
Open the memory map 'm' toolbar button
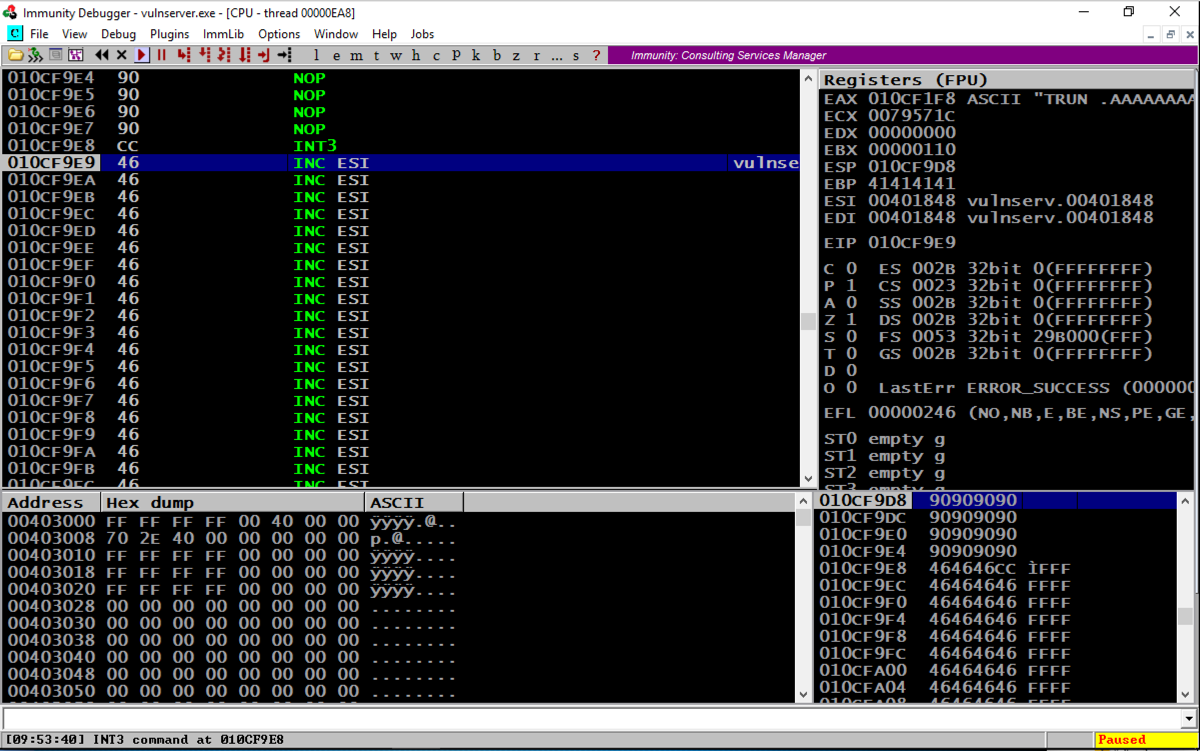click(x=355, y=55)
